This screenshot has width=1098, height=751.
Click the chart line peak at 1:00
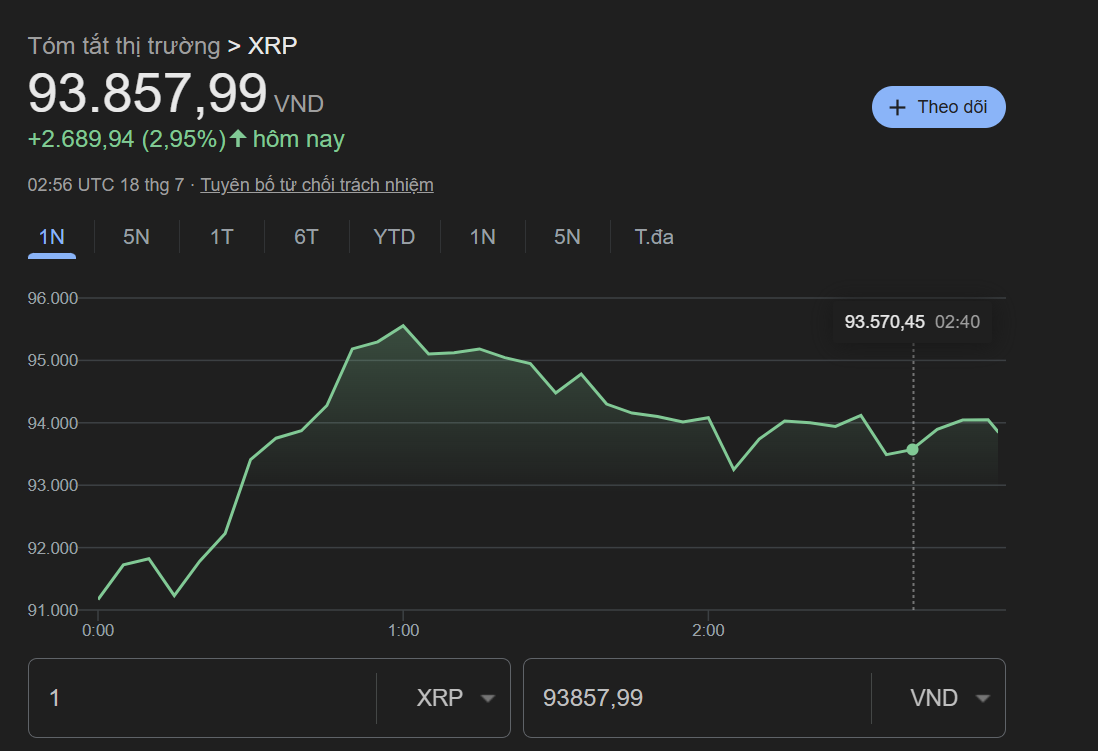click(403, 326)
